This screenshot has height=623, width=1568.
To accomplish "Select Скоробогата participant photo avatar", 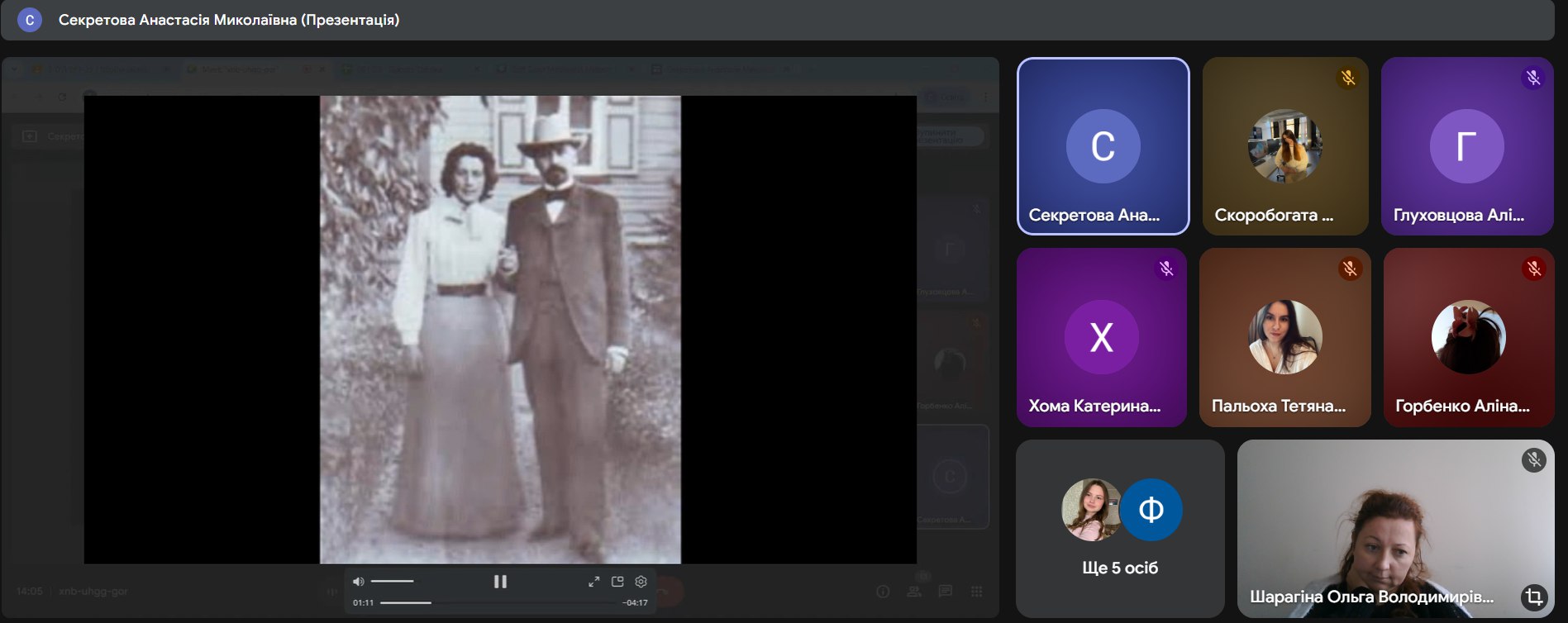I will coord(1284,146).
